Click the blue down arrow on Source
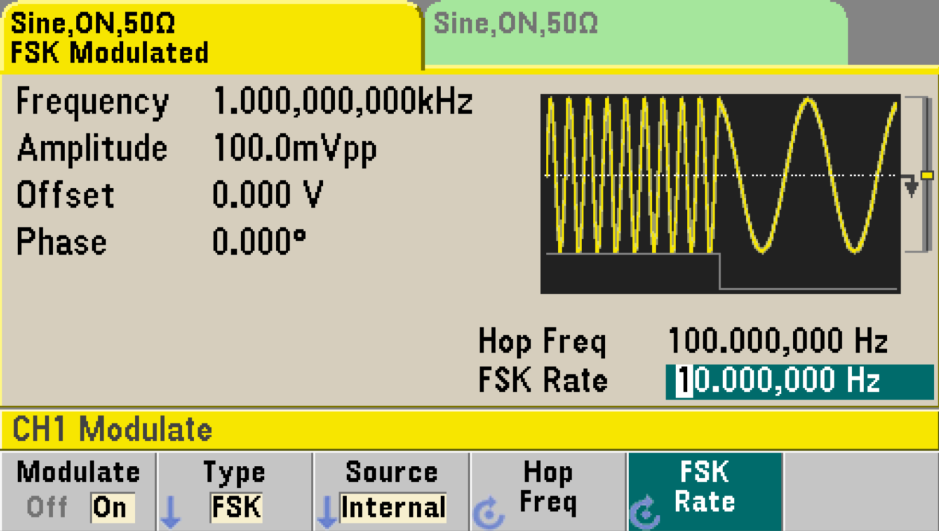Image resolution: width=939 pixels, height=531 pixels. (x=327, y=512)
